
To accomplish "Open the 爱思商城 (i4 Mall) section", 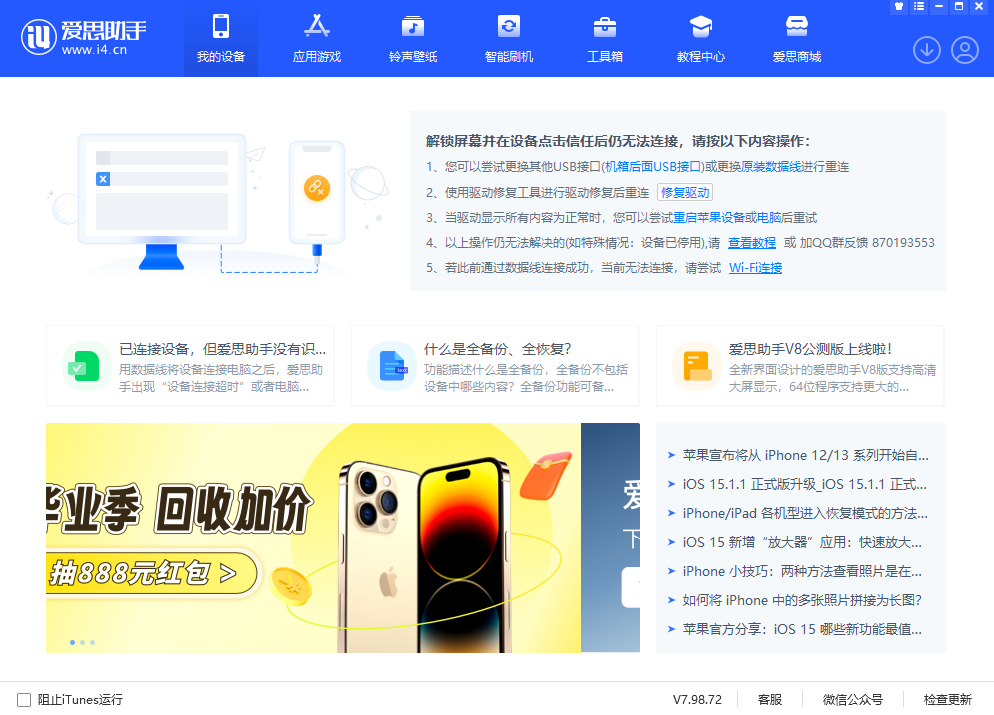I will 796,38.
